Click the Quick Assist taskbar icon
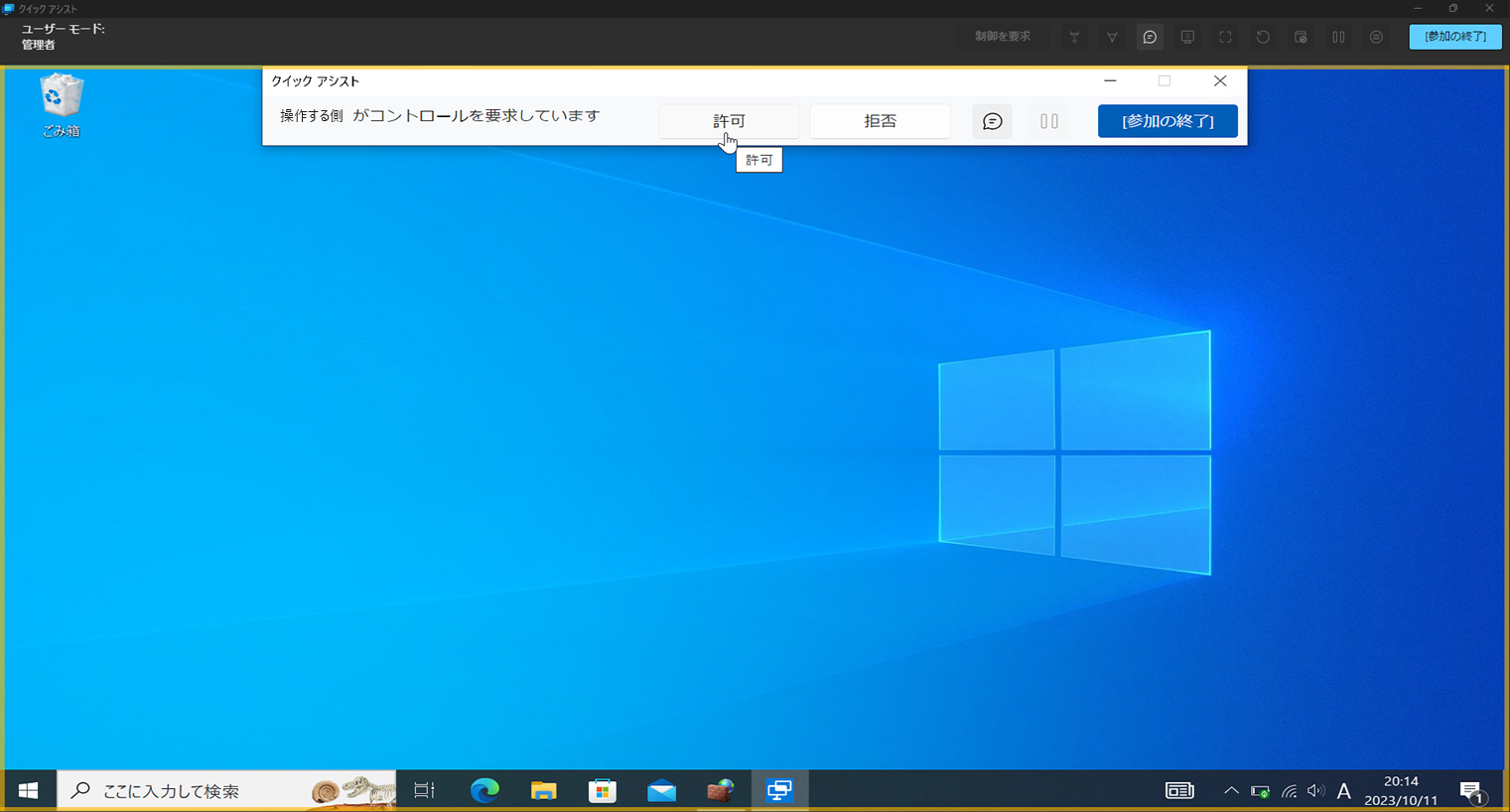The image size is (1510, 812). pyautogui.click(x=779, y=791)
